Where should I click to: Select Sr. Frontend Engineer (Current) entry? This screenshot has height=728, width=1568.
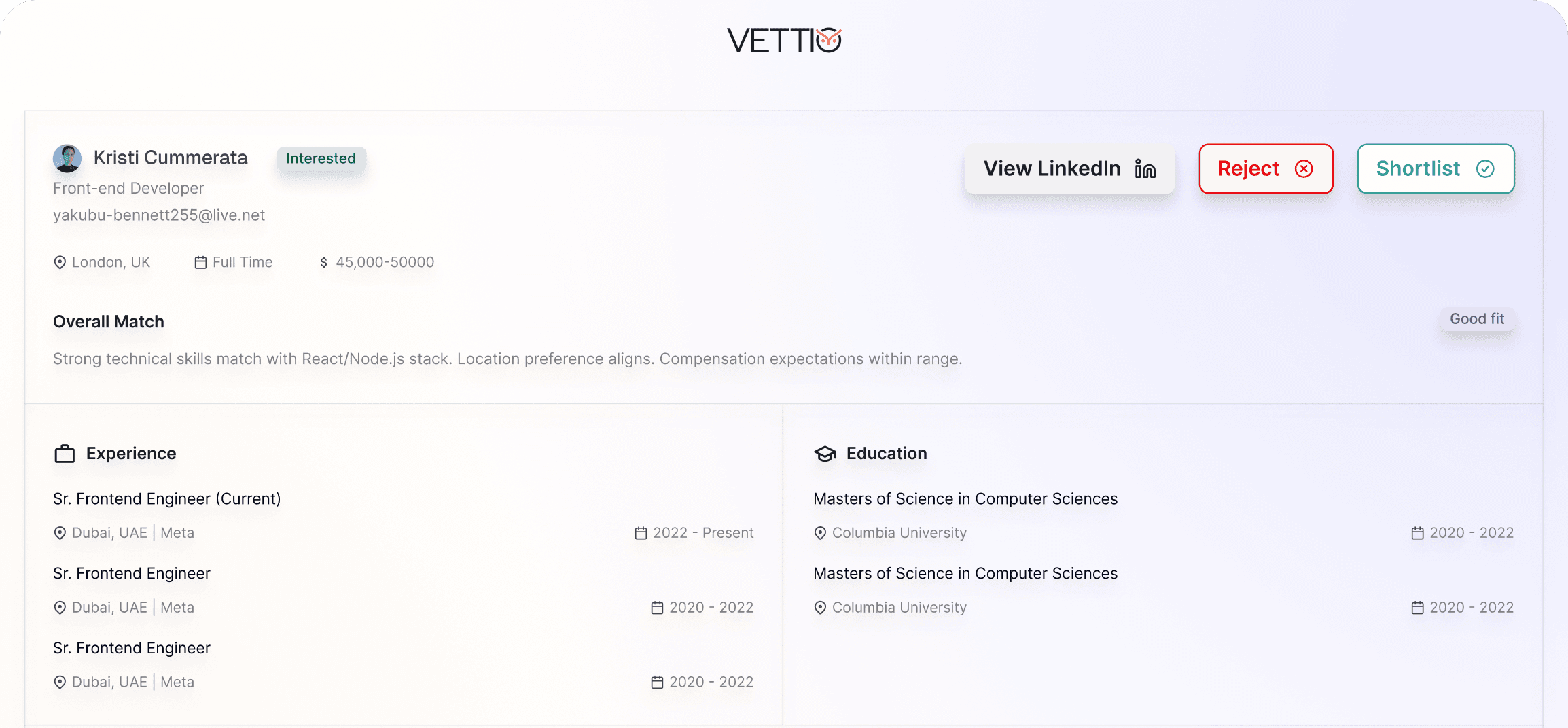tap(167, 499)
